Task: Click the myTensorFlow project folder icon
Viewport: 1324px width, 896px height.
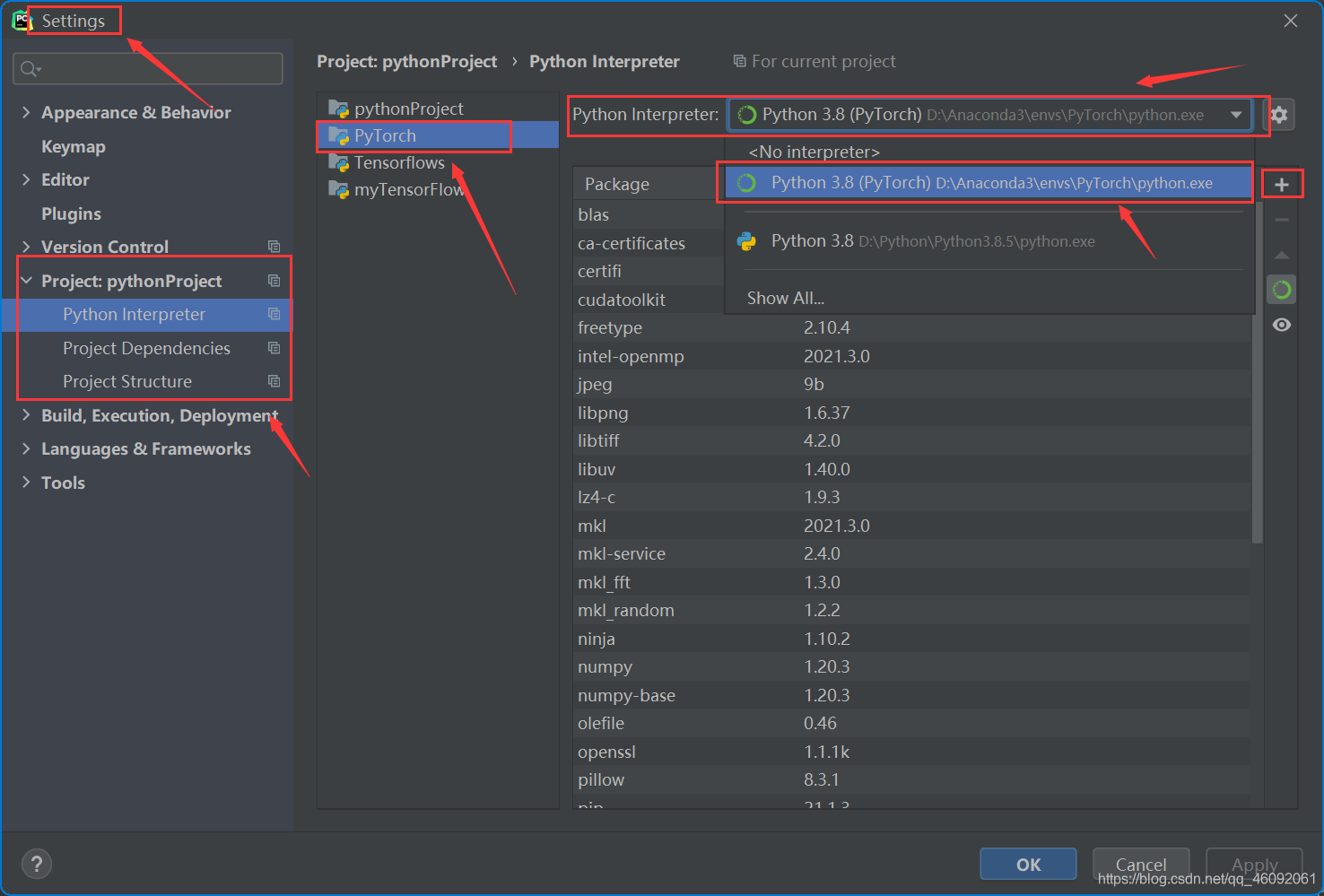Action: (x=338, y=189)
